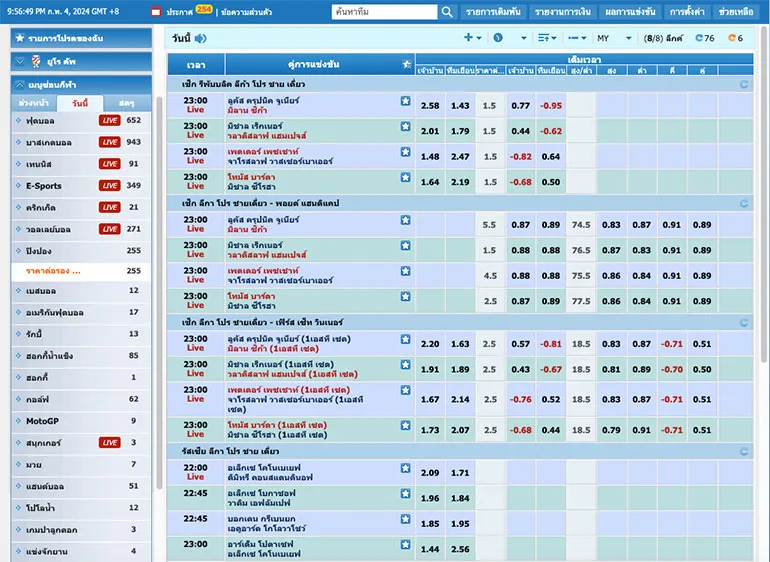
Task: Open การตั้งค่า settings menu
Action: coord(687,12)
